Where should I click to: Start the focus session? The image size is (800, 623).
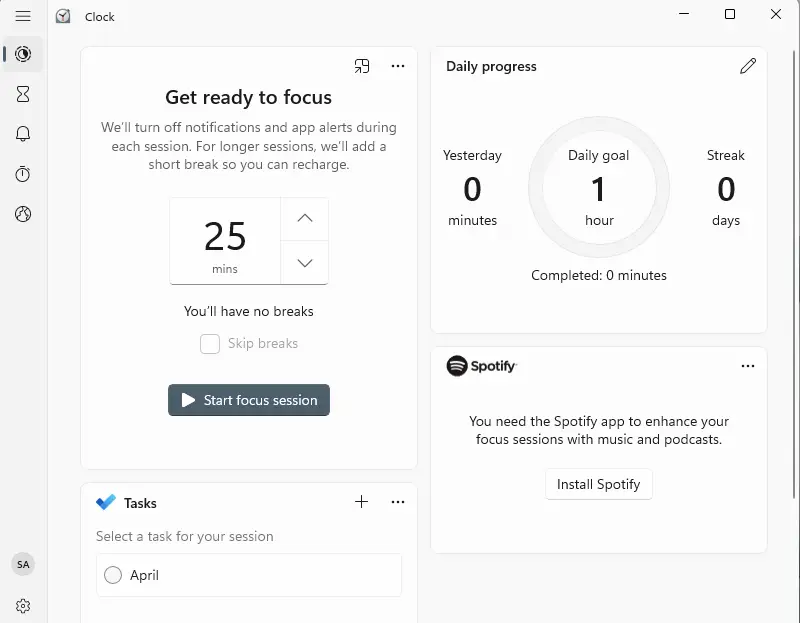[248, 400]
